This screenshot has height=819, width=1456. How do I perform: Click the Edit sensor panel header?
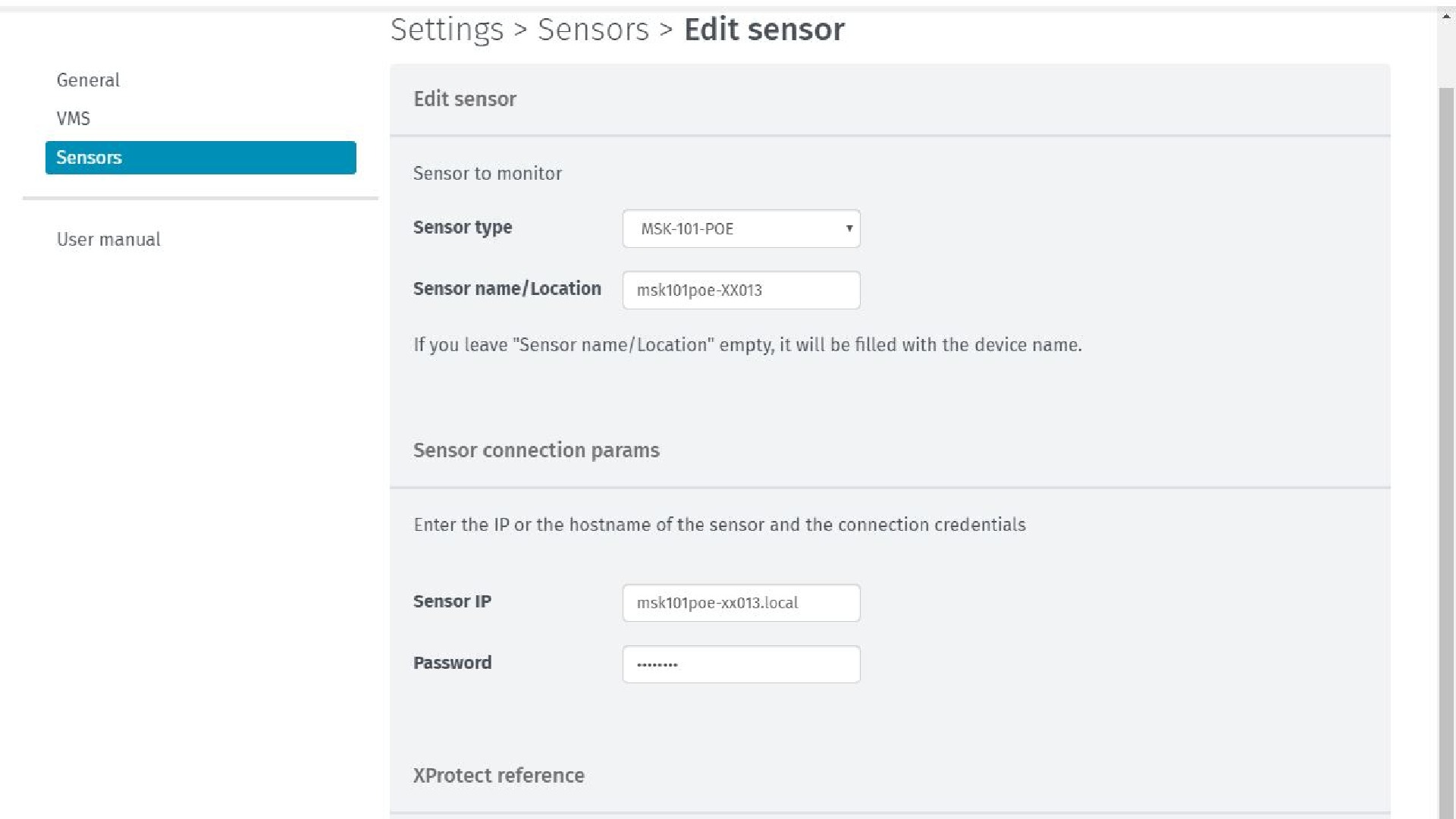tap(465, 99)
